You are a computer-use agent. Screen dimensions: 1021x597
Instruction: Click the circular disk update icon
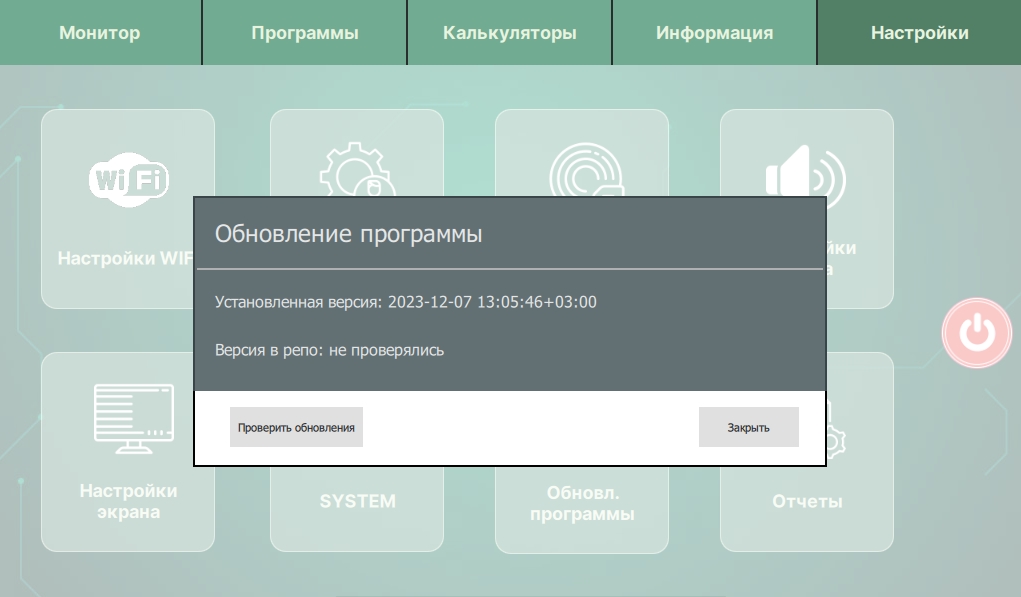[586, 170]
